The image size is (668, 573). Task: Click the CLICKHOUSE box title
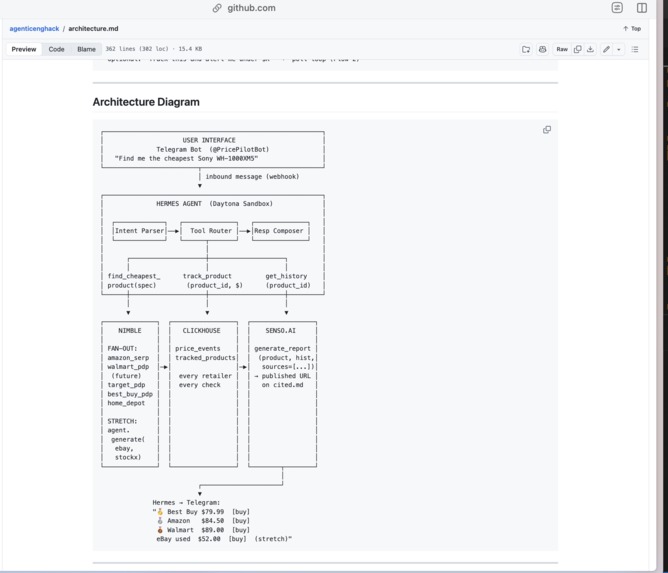(x=202, y=331)
